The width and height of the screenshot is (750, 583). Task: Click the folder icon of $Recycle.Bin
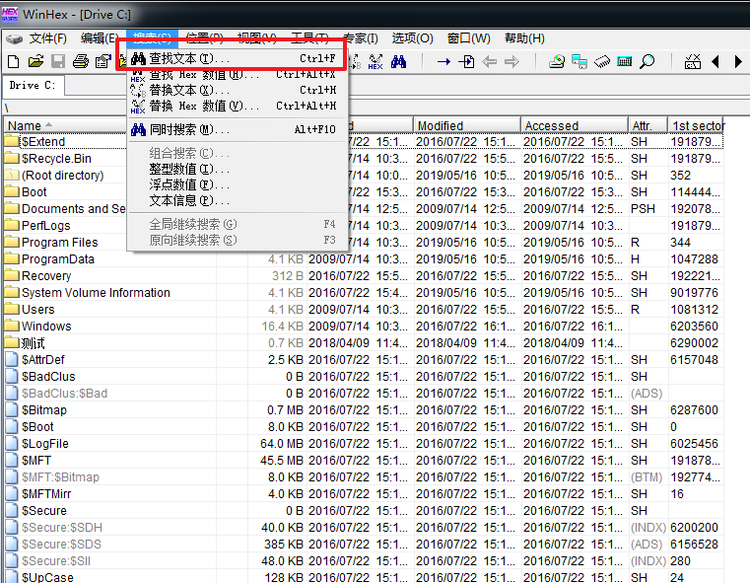(x=11, y=158)
